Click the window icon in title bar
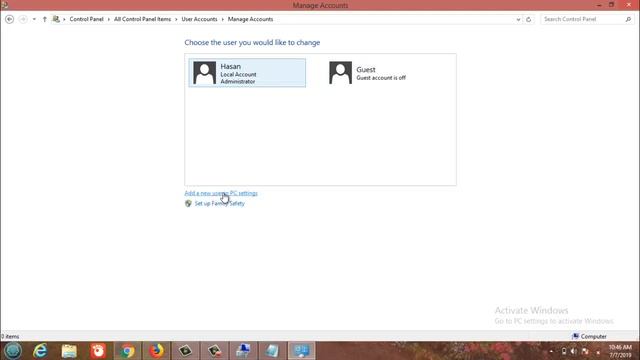Screen dimensions: 640x360 tap(4, 5)
